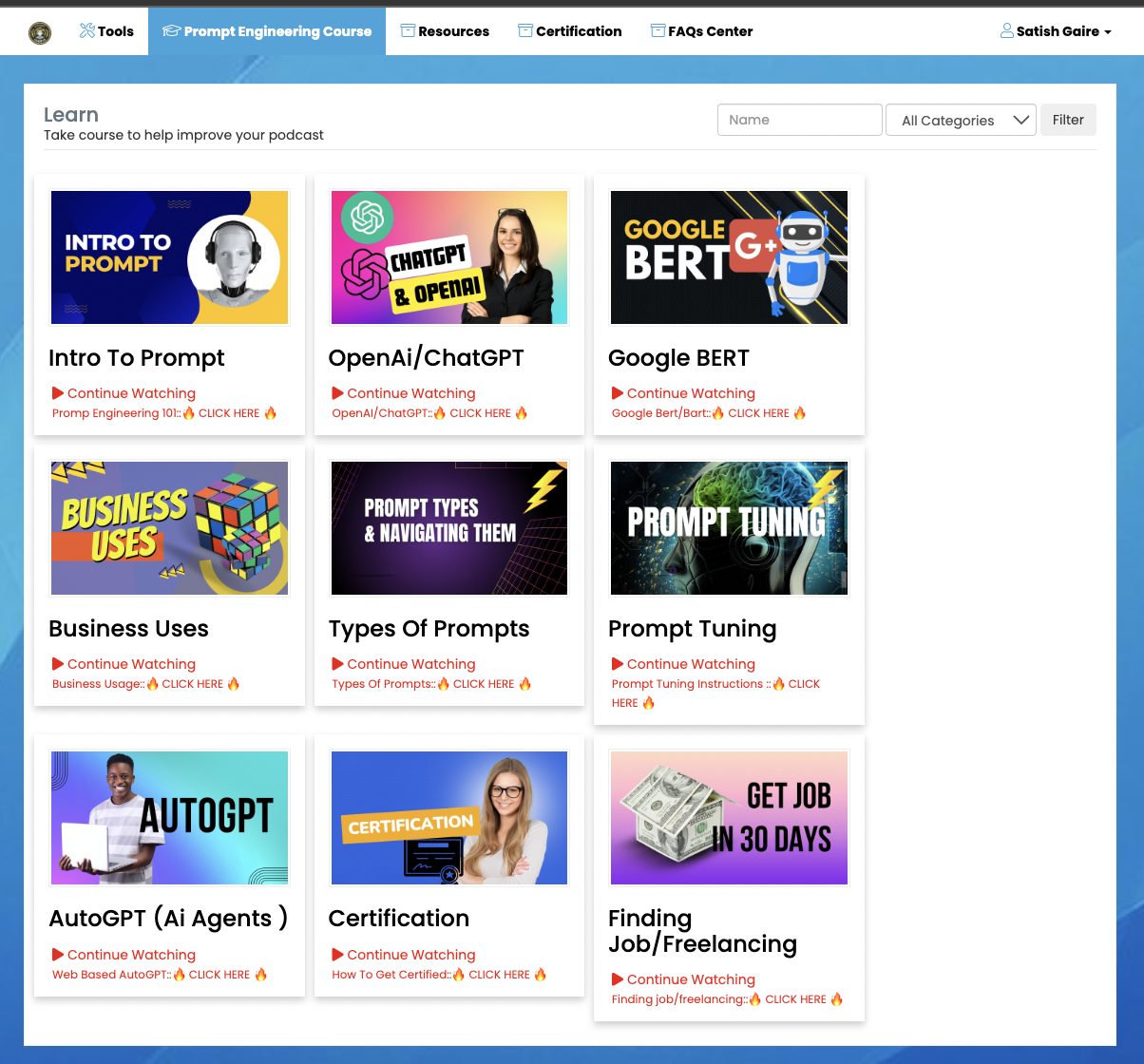1144x1064 pixels.
Task: Click Web Based AutoGPT CLICK HERE link
Action: 160,975
